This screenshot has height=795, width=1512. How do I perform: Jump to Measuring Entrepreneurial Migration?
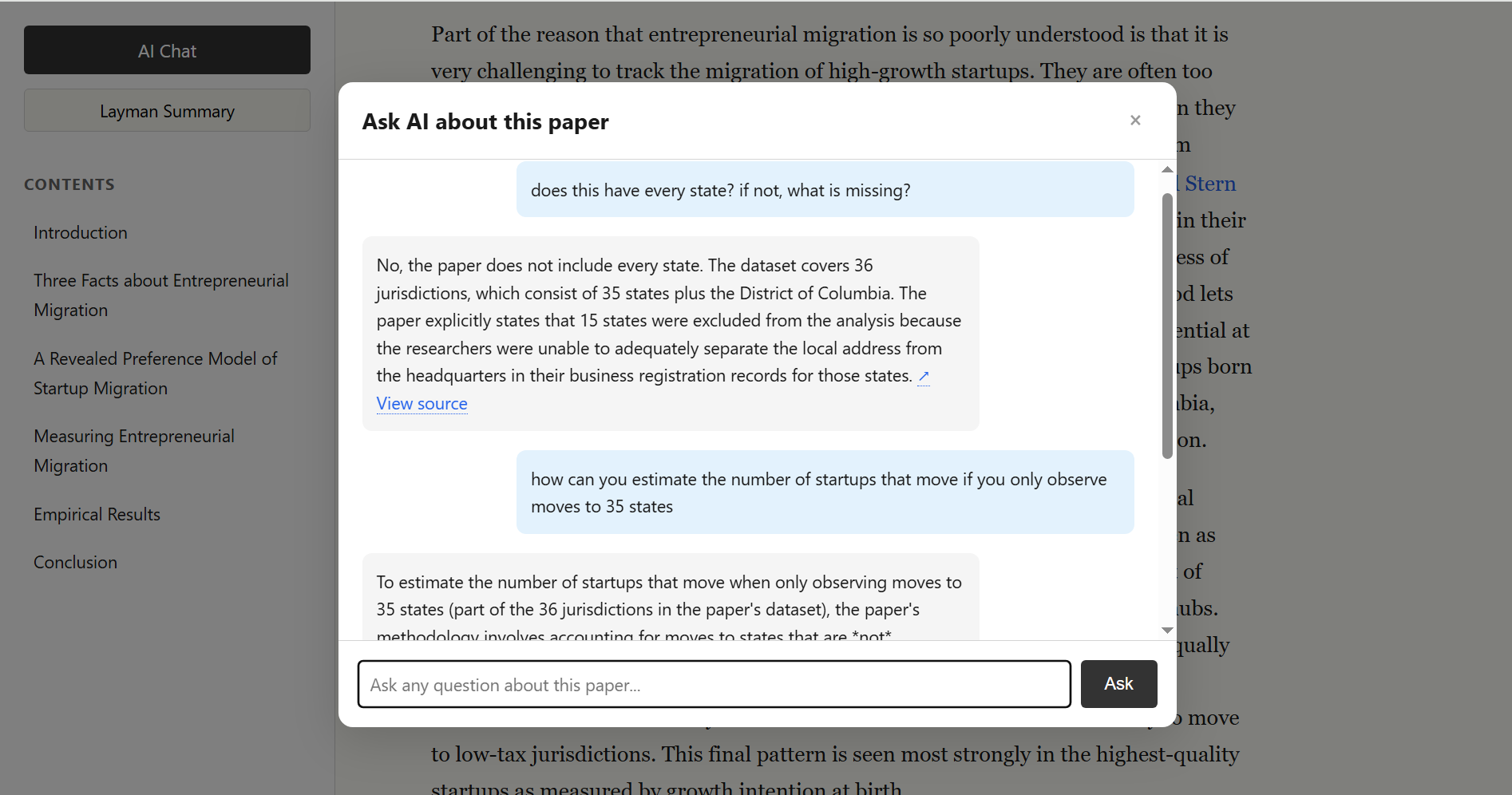[x=133, y=450]
